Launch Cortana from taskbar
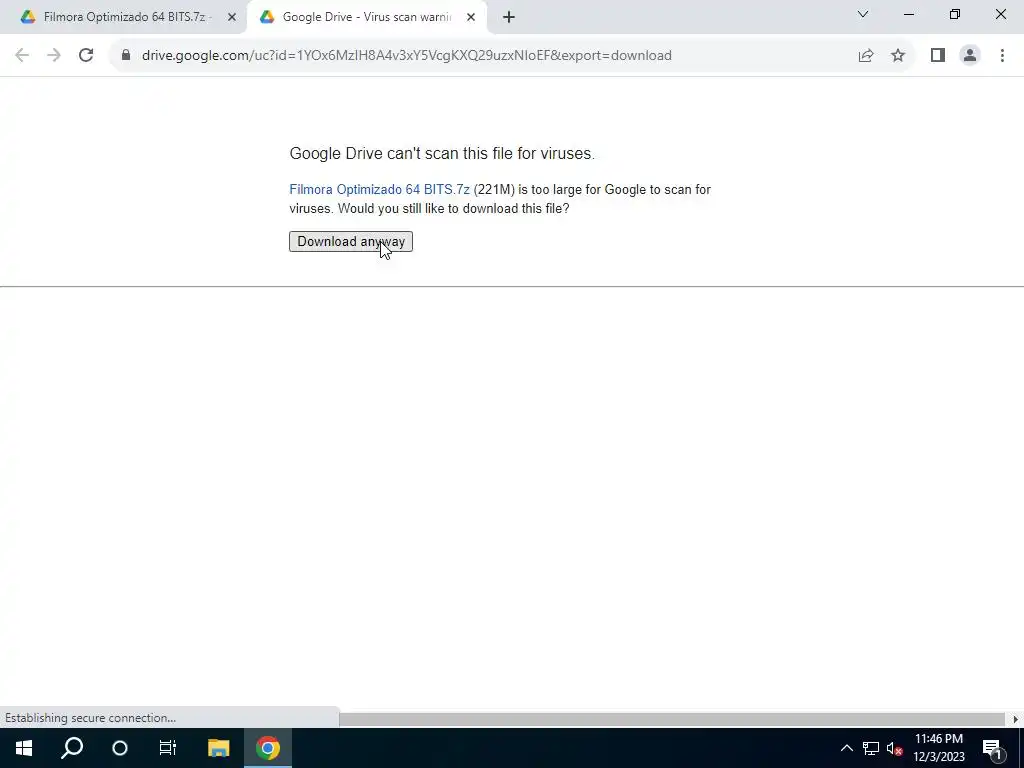Viewport: 1024px width, 768px height. pyautogui.click(x=120, y=748)
